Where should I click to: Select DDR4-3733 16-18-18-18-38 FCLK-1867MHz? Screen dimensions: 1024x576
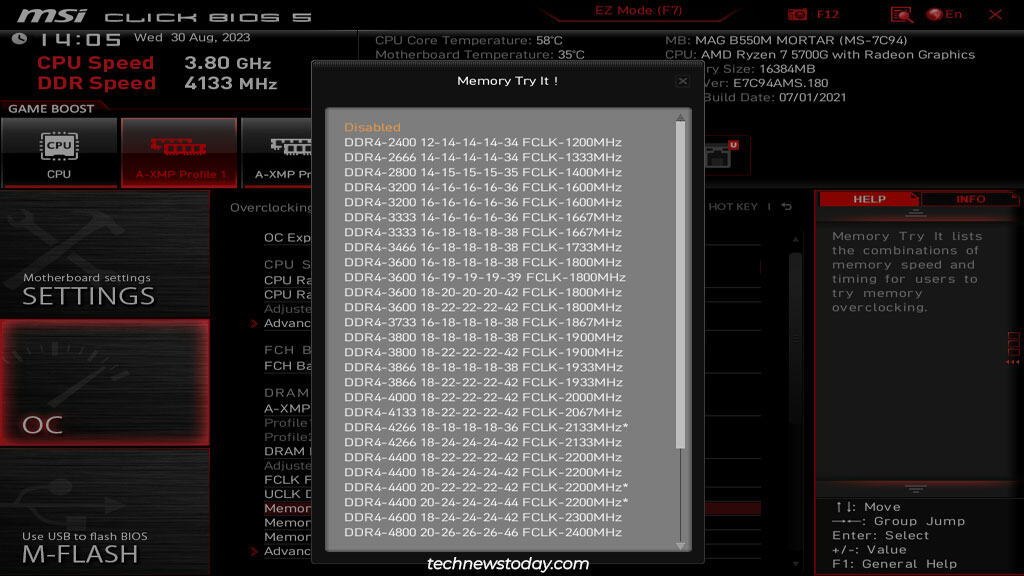click(x=483, y=323)
